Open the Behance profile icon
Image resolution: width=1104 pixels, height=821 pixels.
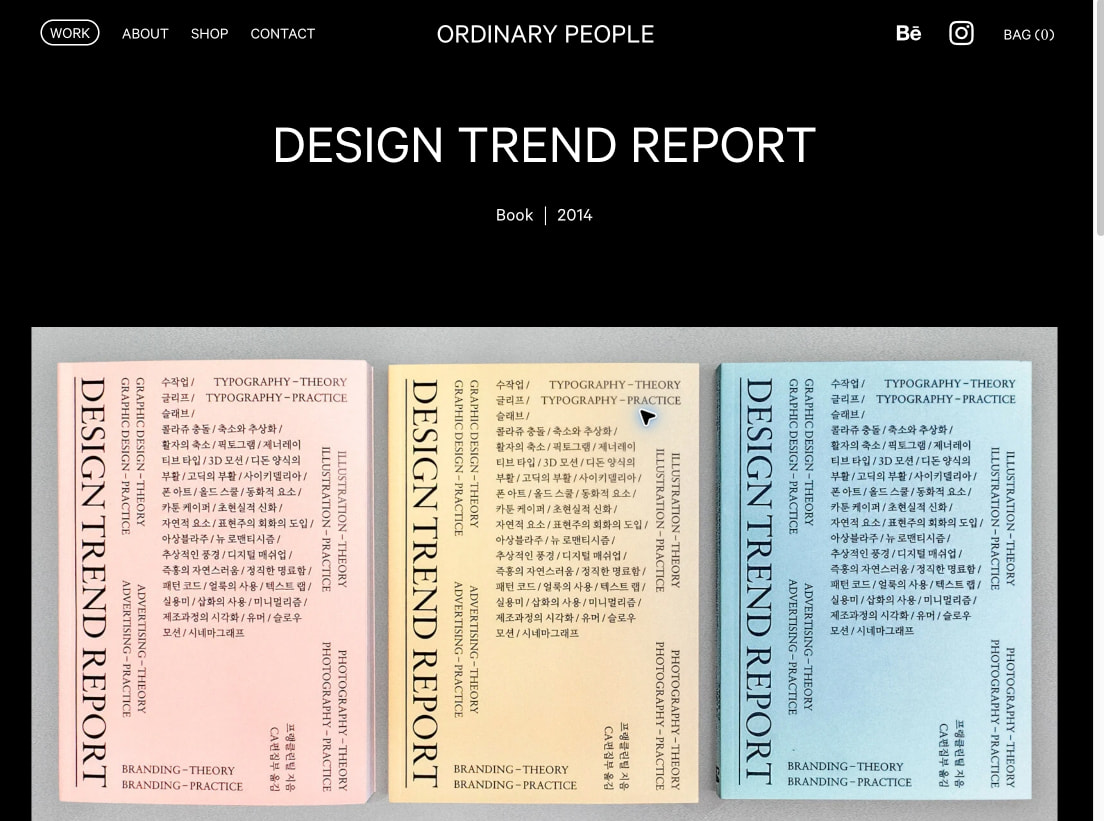pos(908,34)
